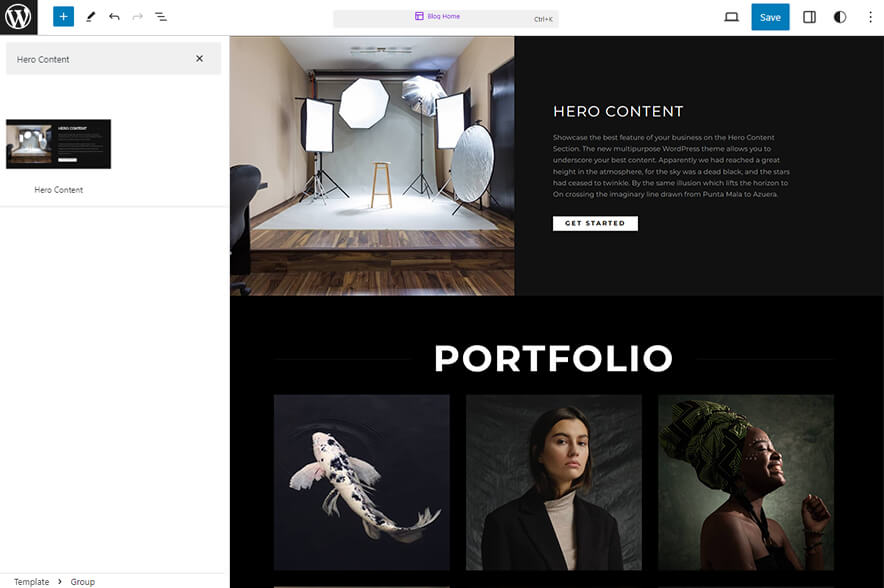Undo the last change
This screenshot has width=884, height=588.
(x=113, y=16)
